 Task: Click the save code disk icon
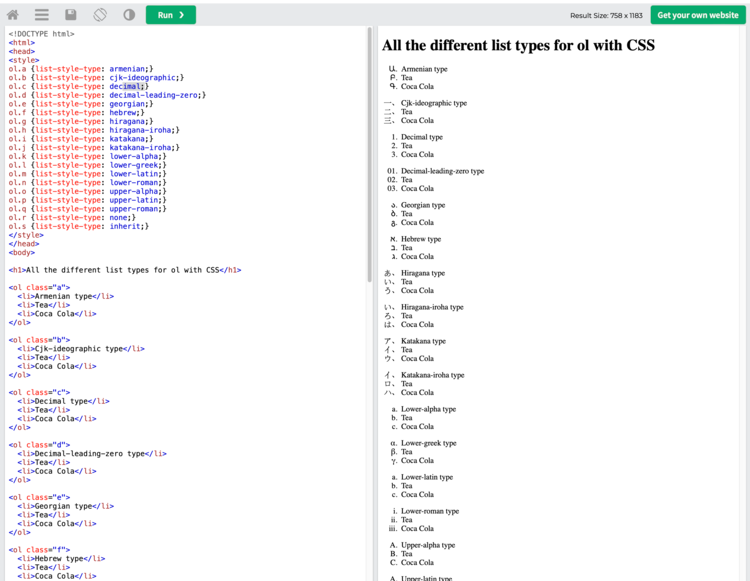(71, 15)
